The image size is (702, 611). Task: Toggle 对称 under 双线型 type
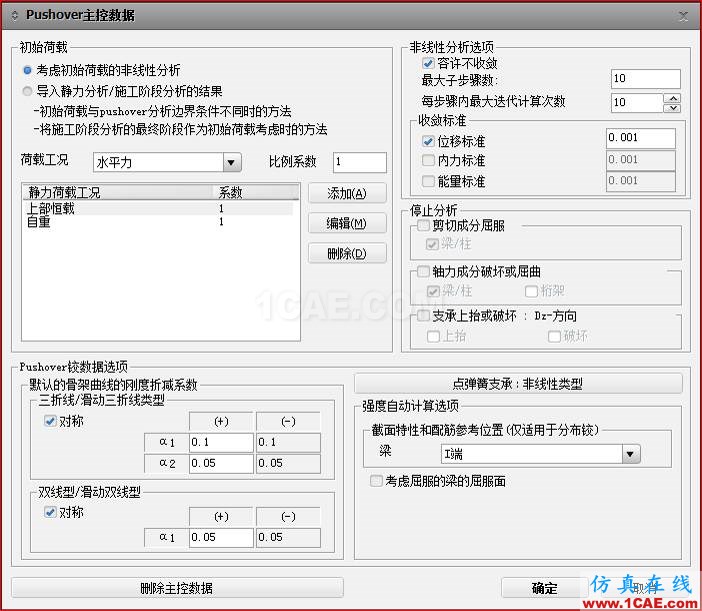(50, 512)
